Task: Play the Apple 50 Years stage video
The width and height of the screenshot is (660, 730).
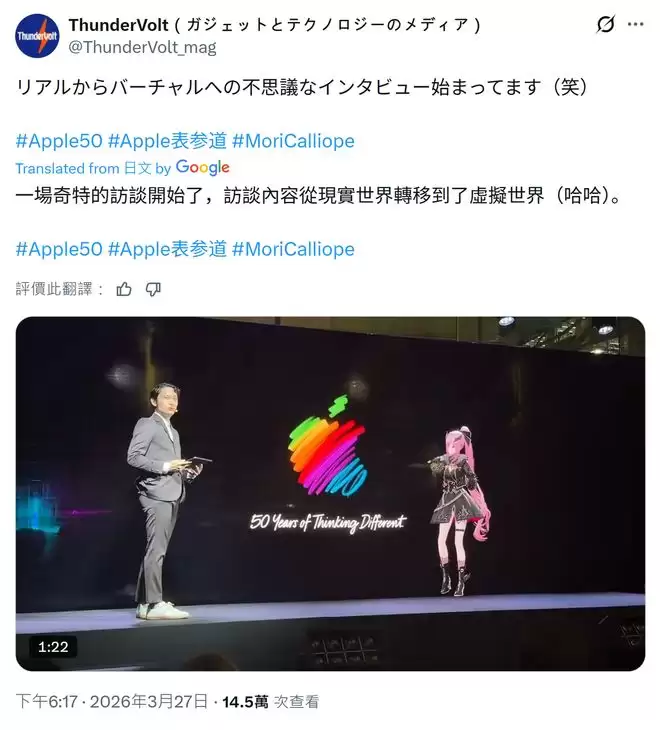Action: (x=330, y=493)
